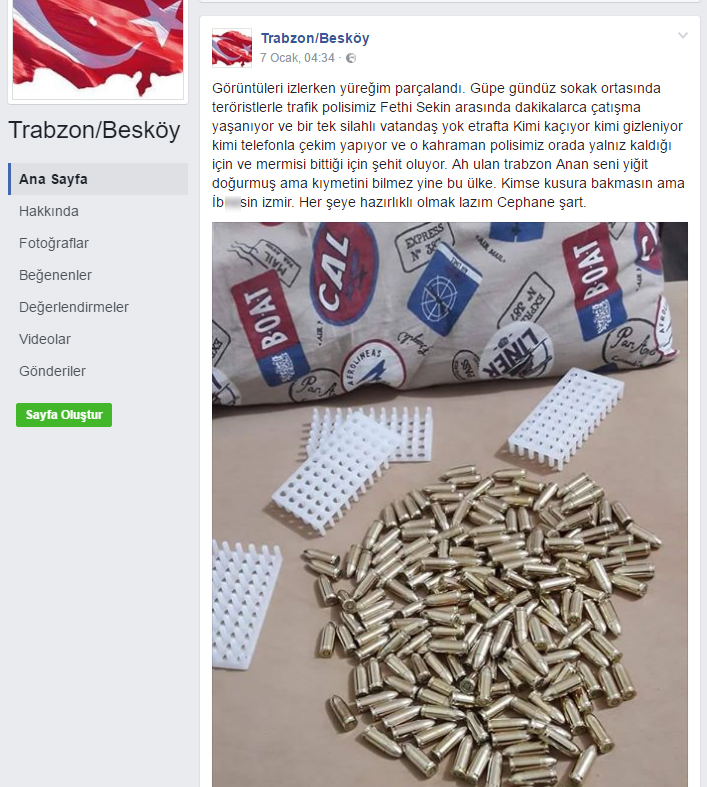Image resolution: width=707 pixels, height=787 pixels.
Task: Open the bullets photo in the post
Action: [x=450, y=504]
